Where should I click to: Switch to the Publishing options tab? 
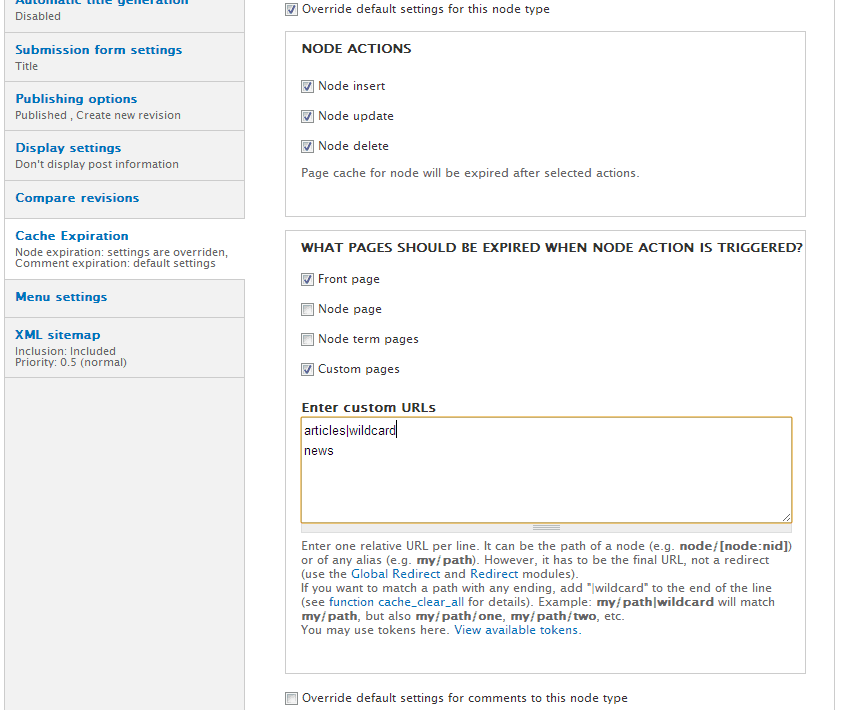[77, 99]
